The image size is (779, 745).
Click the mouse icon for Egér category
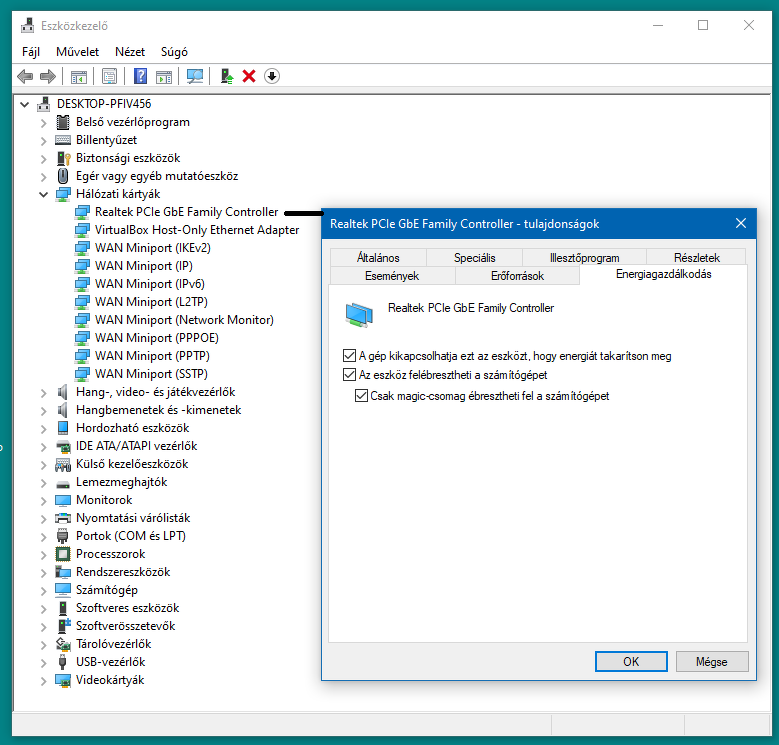coord(63,176)
